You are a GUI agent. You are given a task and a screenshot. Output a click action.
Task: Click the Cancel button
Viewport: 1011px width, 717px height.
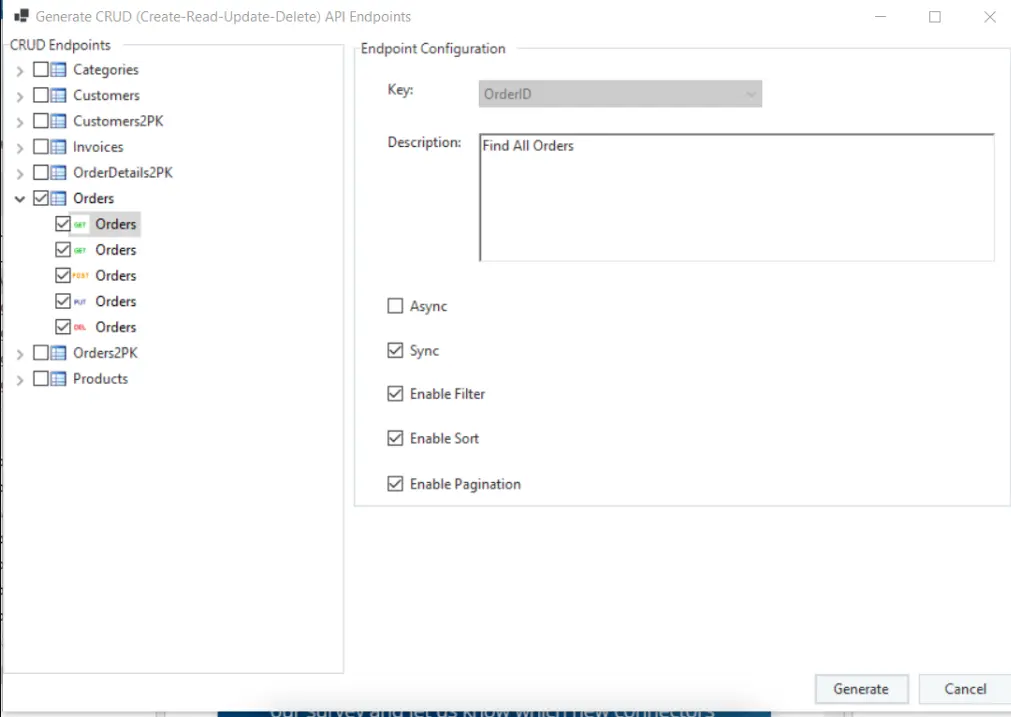pyautogui.click(x=964, y=689)
